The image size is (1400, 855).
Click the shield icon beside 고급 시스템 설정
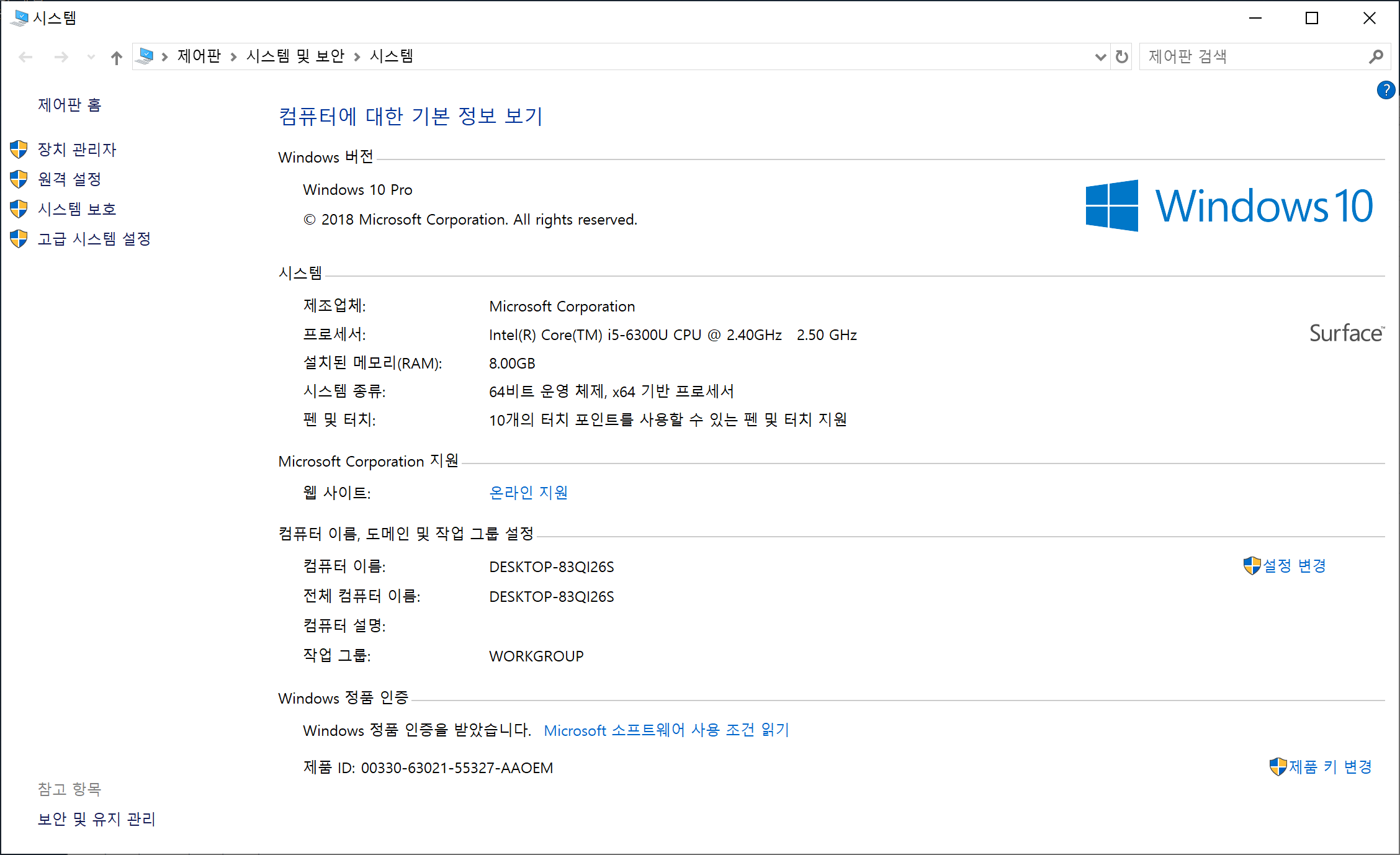point(19,239)
